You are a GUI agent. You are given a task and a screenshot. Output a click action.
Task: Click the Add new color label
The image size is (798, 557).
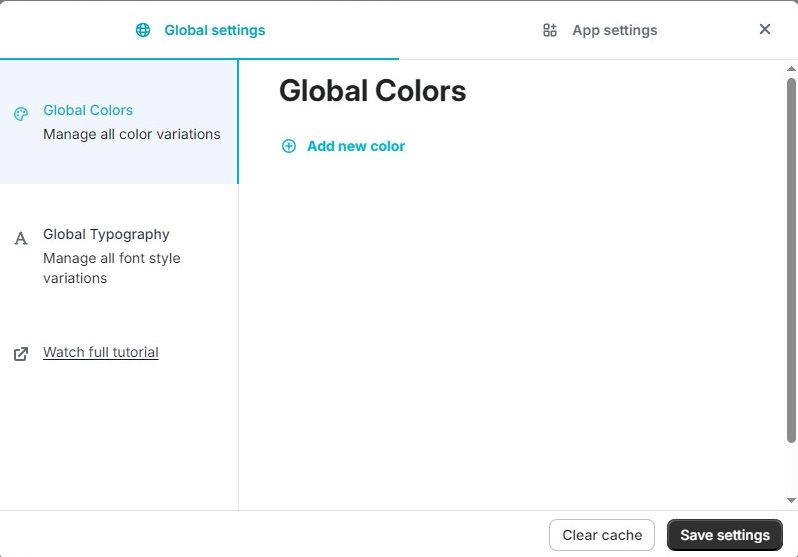tap(356, 146)
